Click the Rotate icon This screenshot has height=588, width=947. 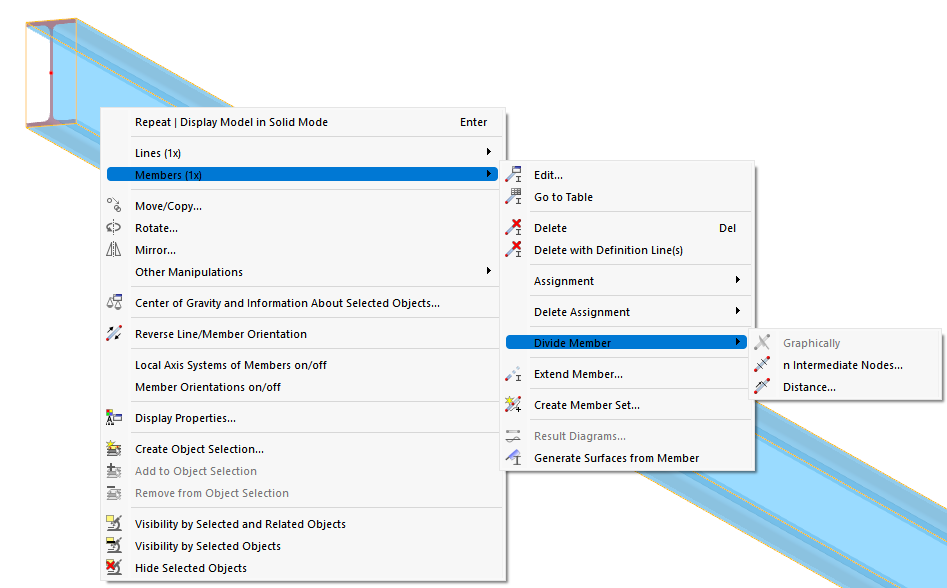tap(114, 228)
